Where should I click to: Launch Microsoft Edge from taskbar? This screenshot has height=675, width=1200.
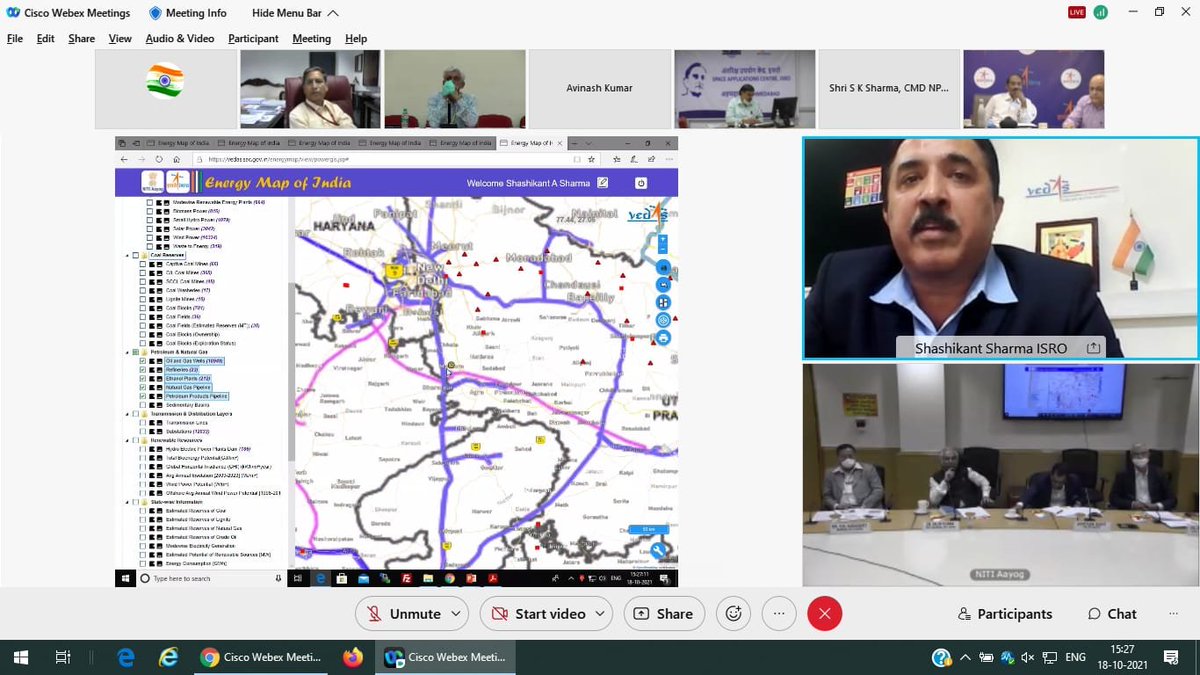pyautogui.click(x=126, y=658)
